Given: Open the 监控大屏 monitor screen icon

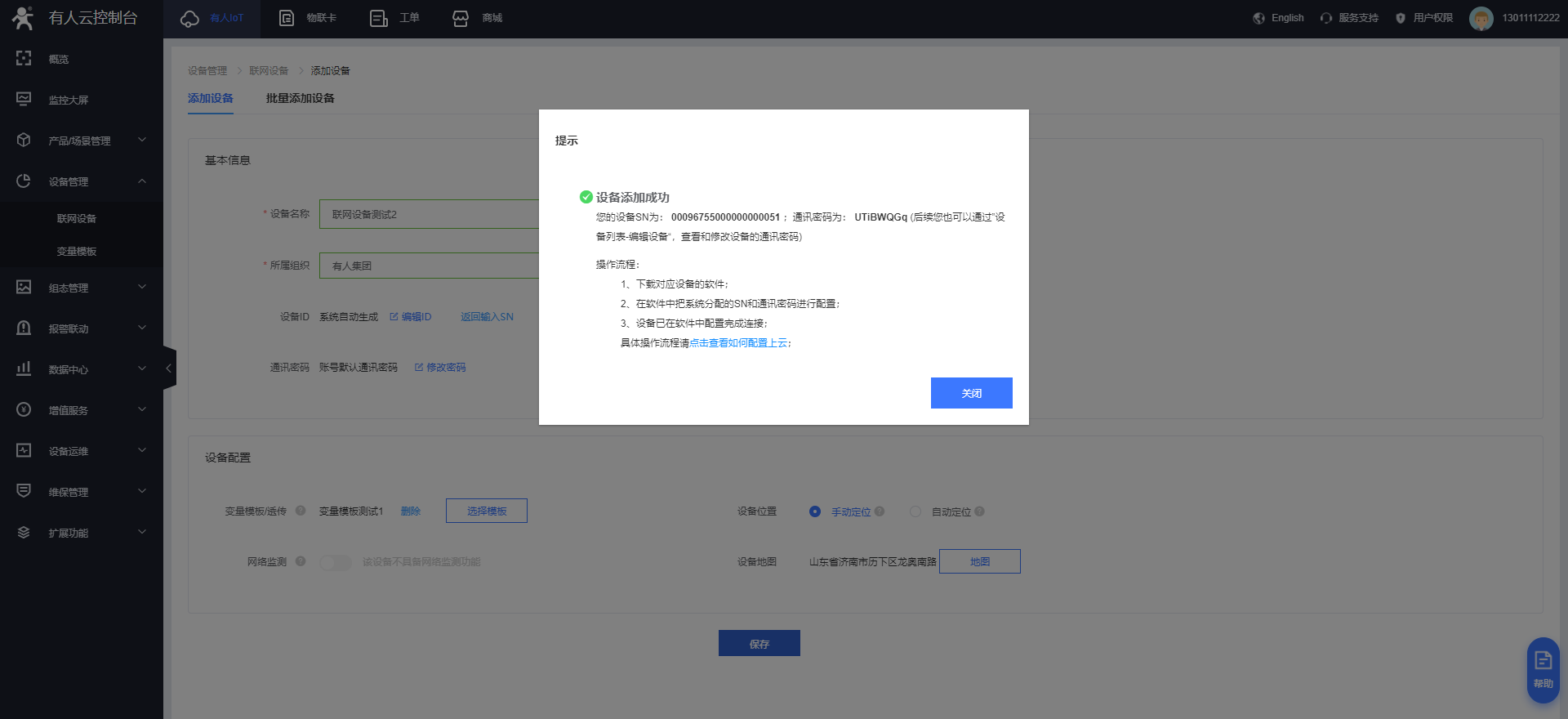Looking at the screenshot, I should click(24, 100).
